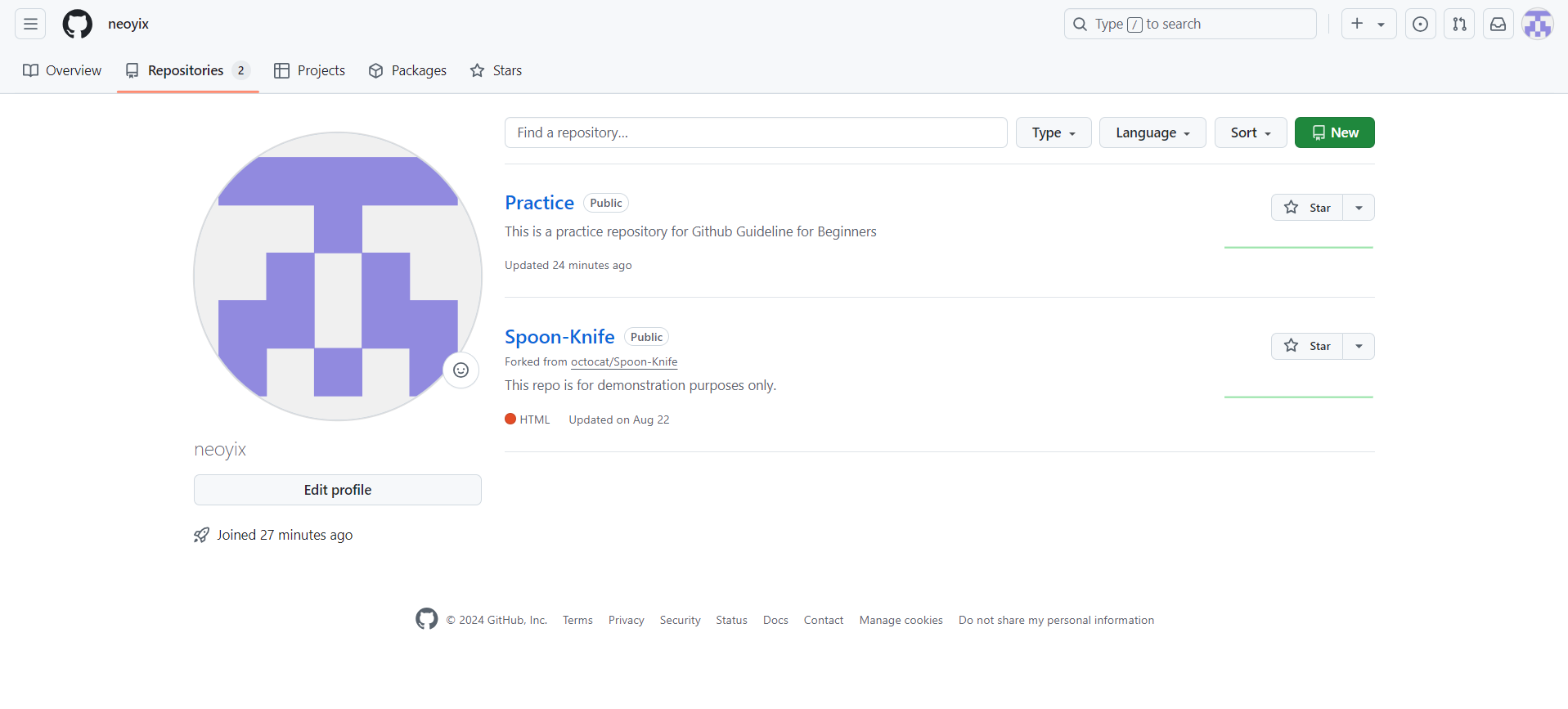The height and width of the screenshot is (709, 1568).
Task: Open the Spoon-Knife repository link
Action: tap(559, 337)
